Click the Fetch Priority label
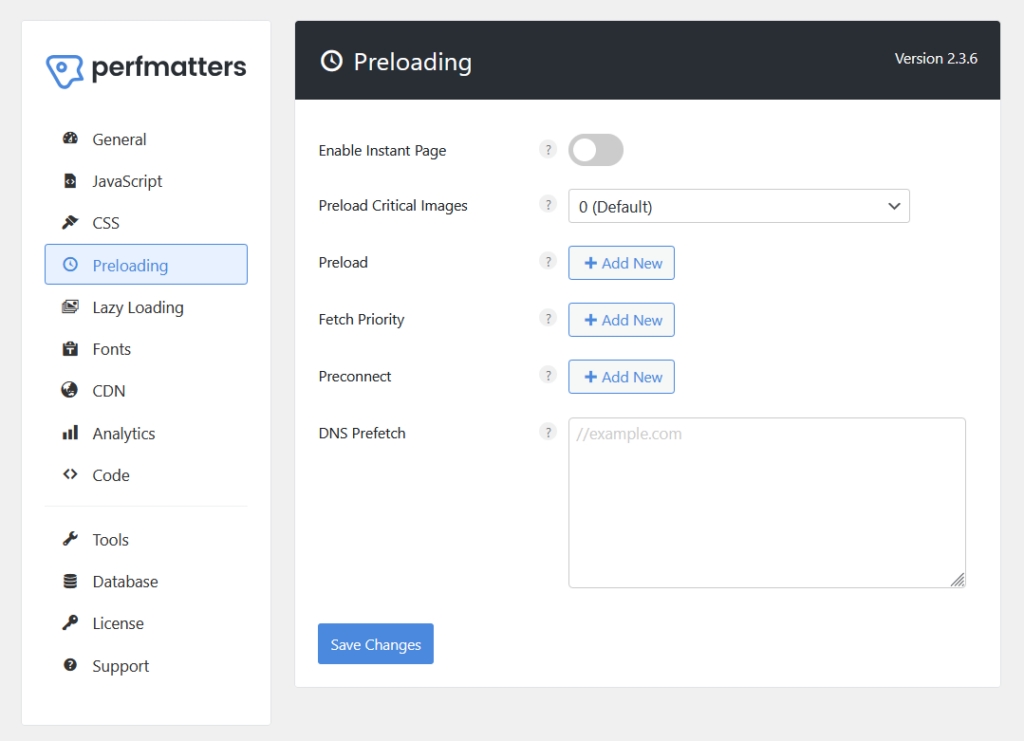Screen dimensions: 1024x741 pyautogui.click(x=361, y=319)
